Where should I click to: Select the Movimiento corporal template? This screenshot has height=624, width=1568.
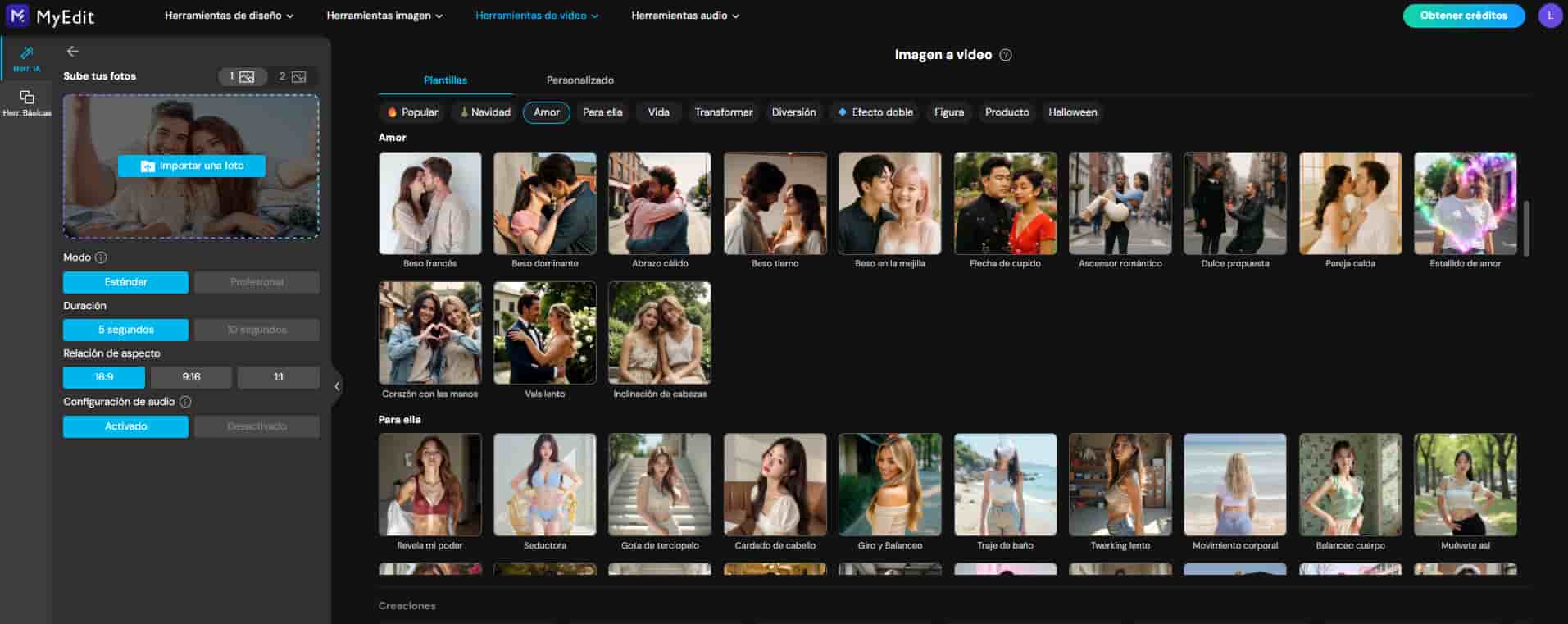click(x=1235, y=485)
